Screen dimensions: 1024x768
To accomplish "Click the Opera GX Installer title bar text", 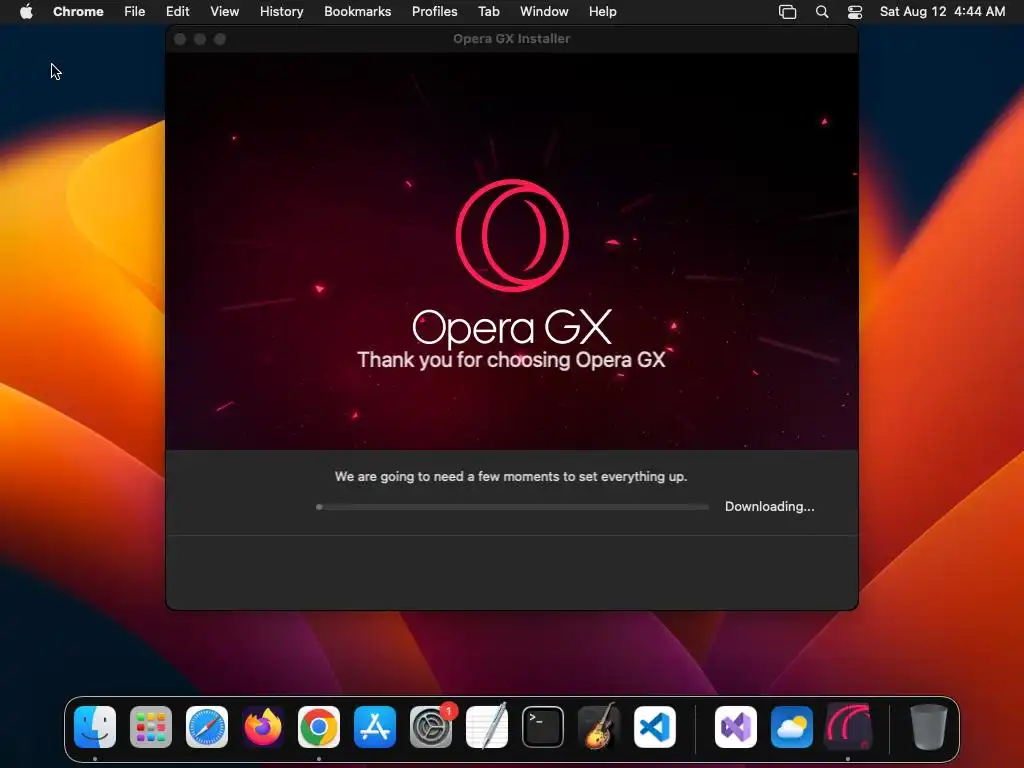I will (x=511, y=39).
